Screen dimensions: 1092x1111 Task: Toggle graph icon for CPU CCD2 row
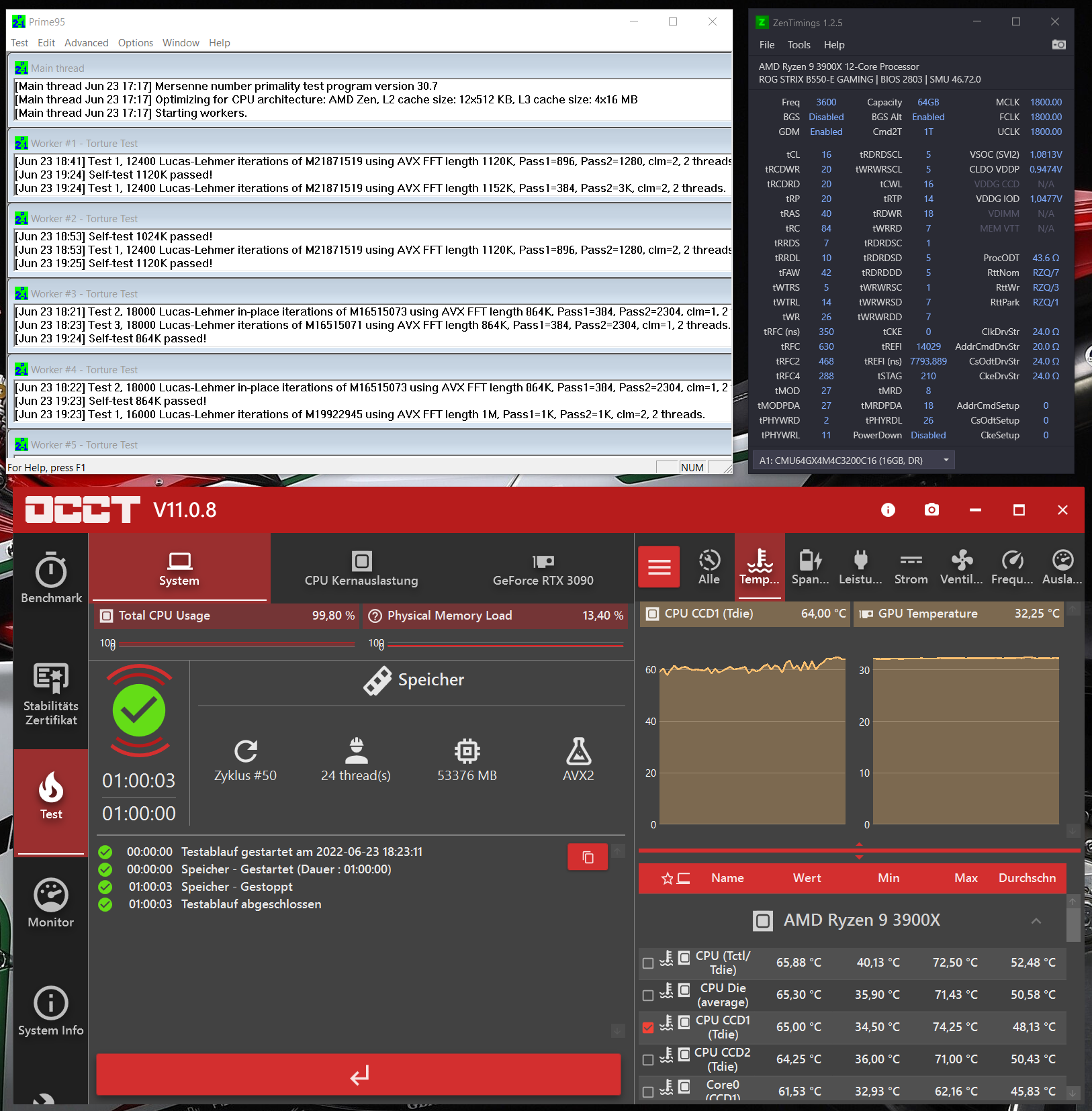point(684,1054)
